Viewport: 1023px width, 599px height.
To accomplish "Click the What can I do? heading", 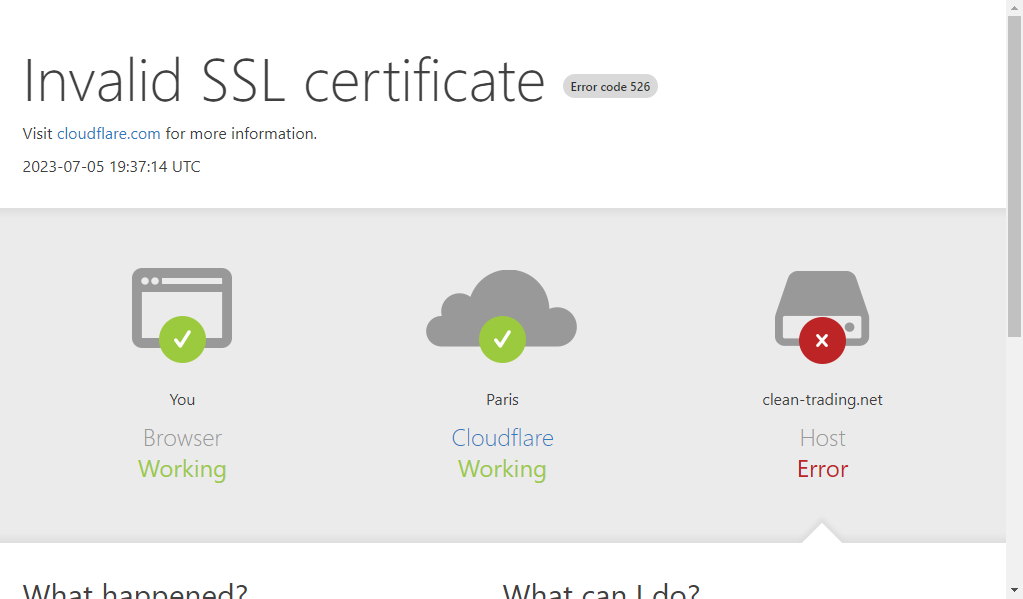I will (601, 591).
